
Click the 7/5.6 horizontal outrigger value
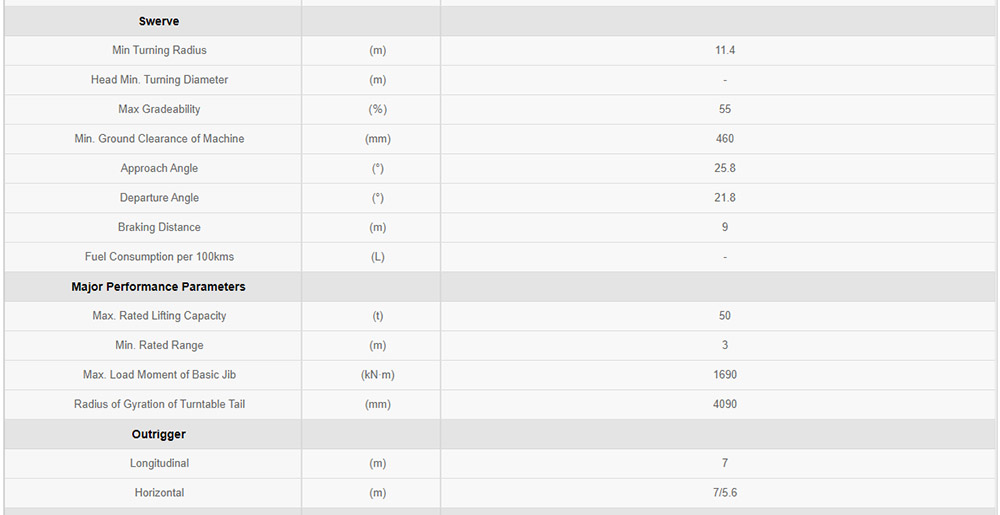coord(724,493)
